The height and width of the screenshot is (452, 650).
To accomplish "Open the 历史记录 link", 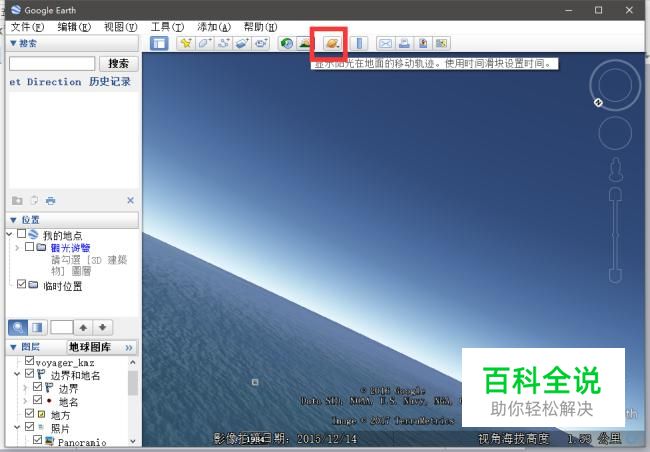I will pos(110,82).
